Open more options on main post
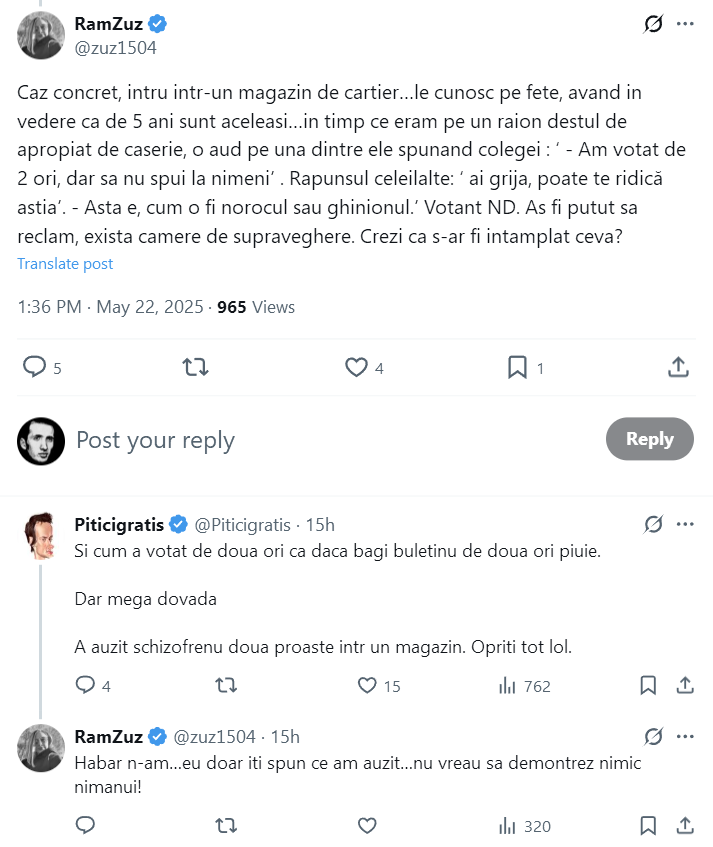Image resolution: width=713 pixels, height=847 pixels. (x=685, y=24)
